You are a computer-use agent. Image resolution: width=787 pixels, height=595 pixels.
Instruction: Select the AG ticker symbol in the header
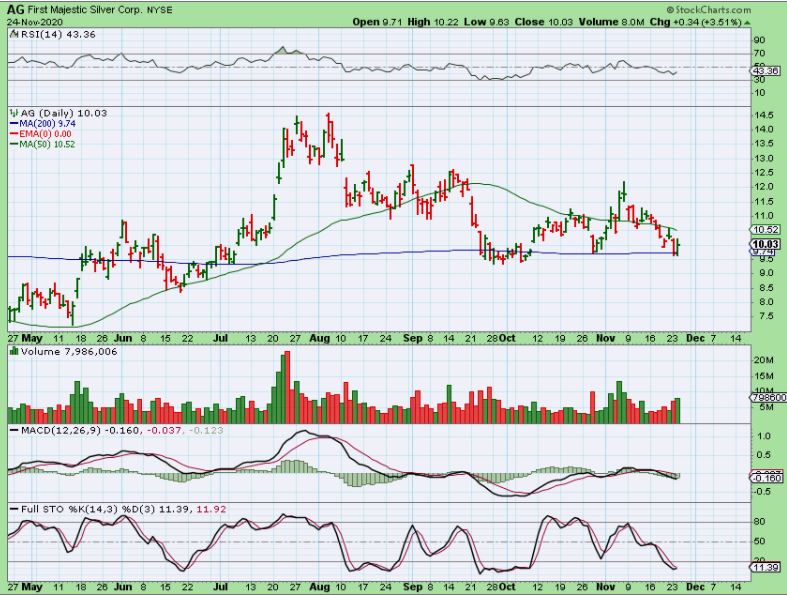[x=15, y=10]
